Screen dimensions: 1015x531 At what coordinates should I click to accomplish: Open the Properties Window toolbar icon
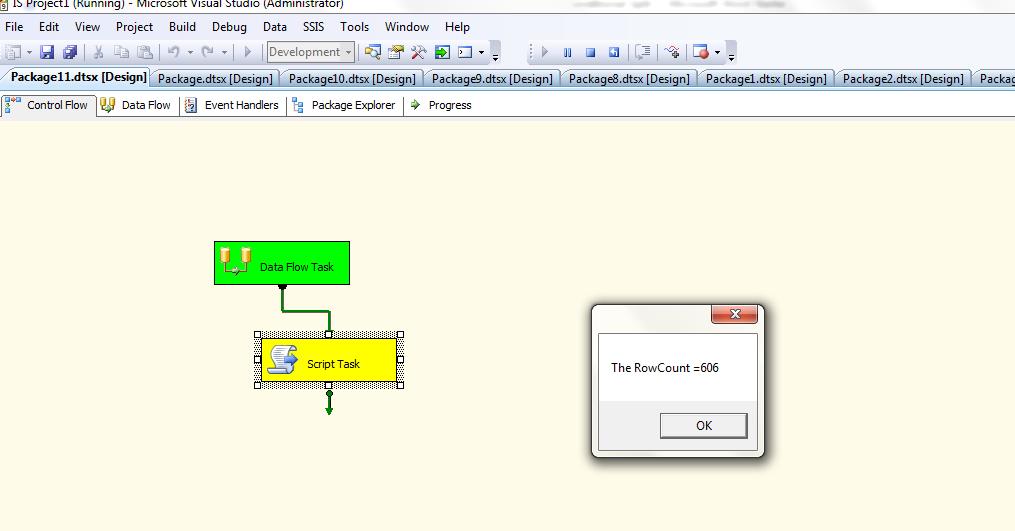tap(396, 52)
